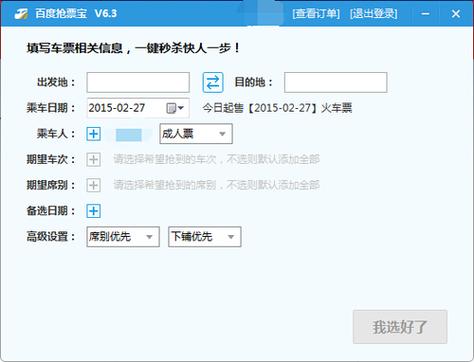The image size is (474, 362).
Task: Click the heading 填写车票相关信息，一键秒杀快人一步！
Action: 133,48
